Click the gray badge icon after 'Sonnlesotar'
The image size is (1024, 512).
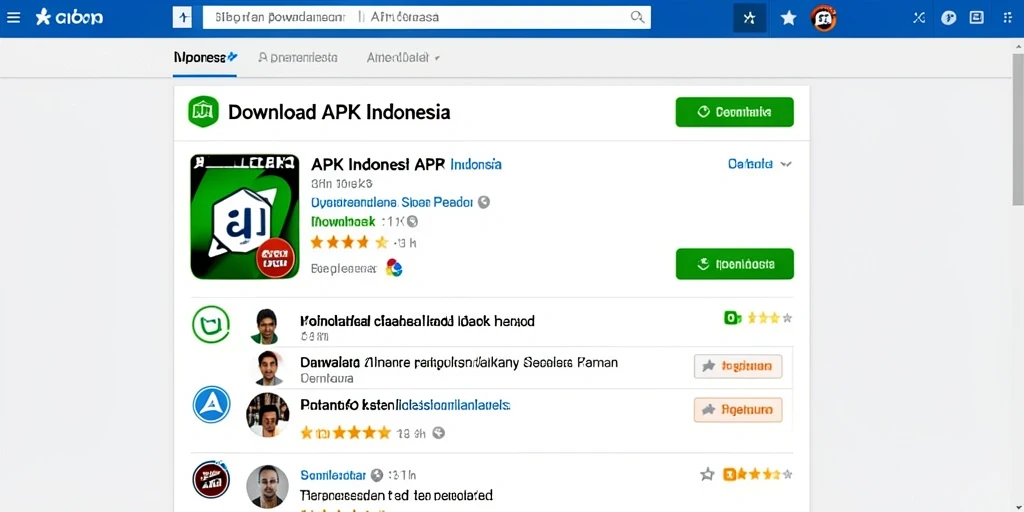click(377, 475)
